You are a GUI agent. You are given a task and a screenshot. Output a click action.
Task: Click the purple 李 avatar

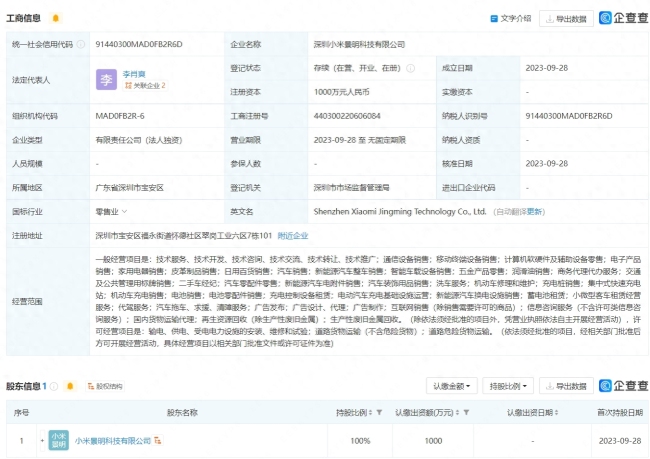(x=106, y=80)
